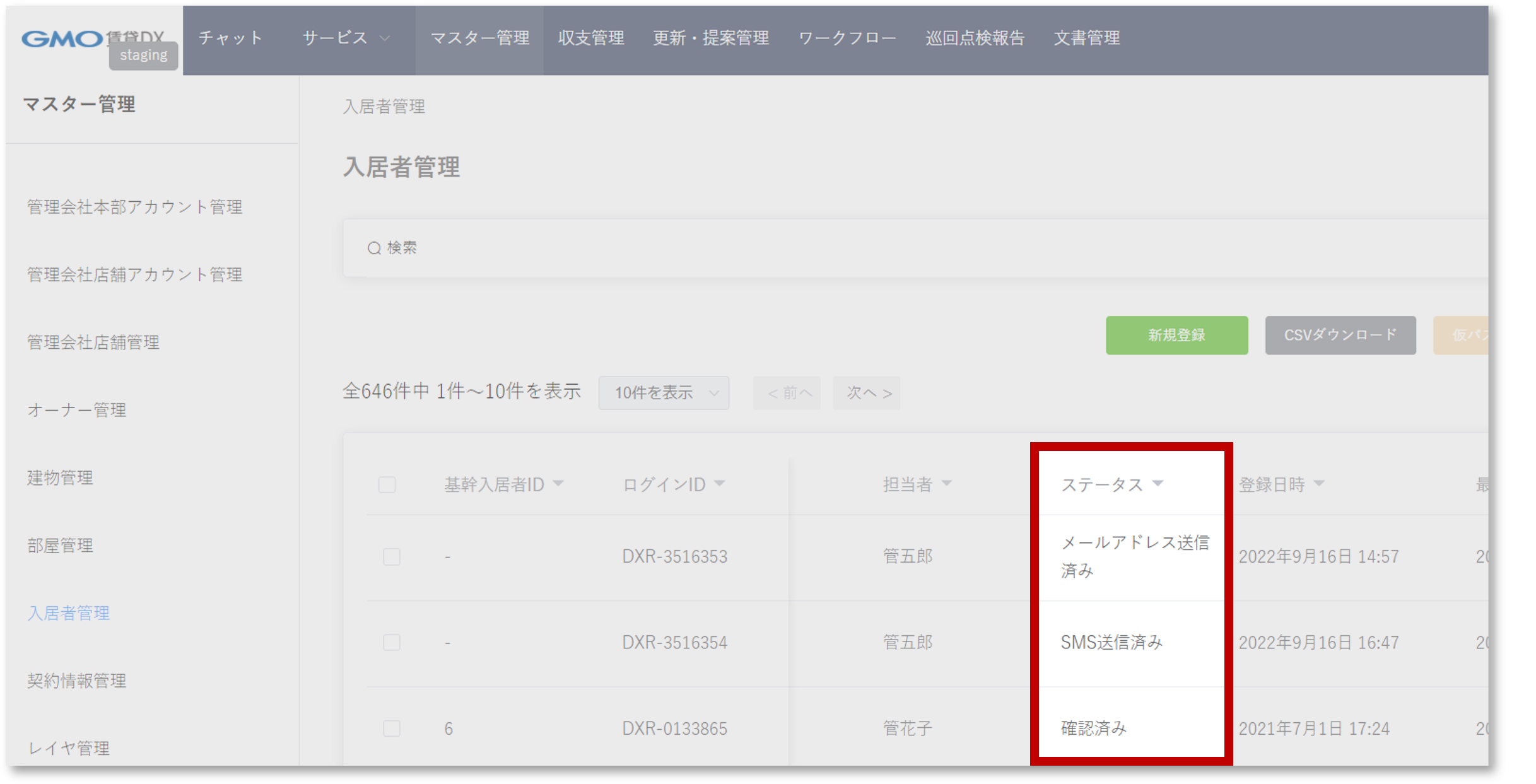Sort by 基幹入居者ID column arrow
The height and width of the screenshot is (784, 1536).
click(558, 484)
